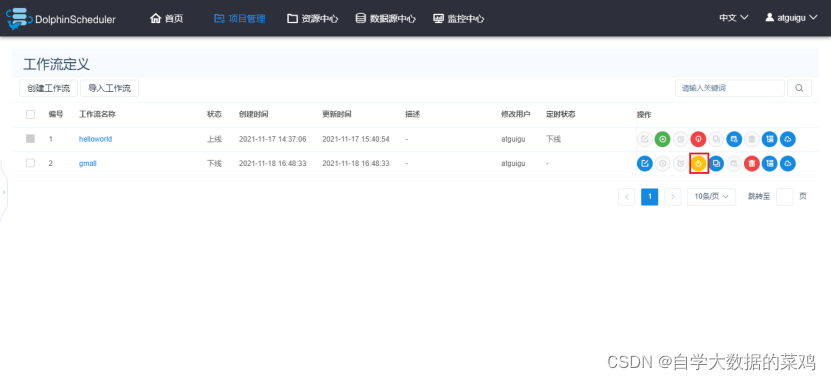Image resolution: width=831 pixels, height=380 pixels.
Task: Click the 定时状态 column header
Action: coord(561,114)
